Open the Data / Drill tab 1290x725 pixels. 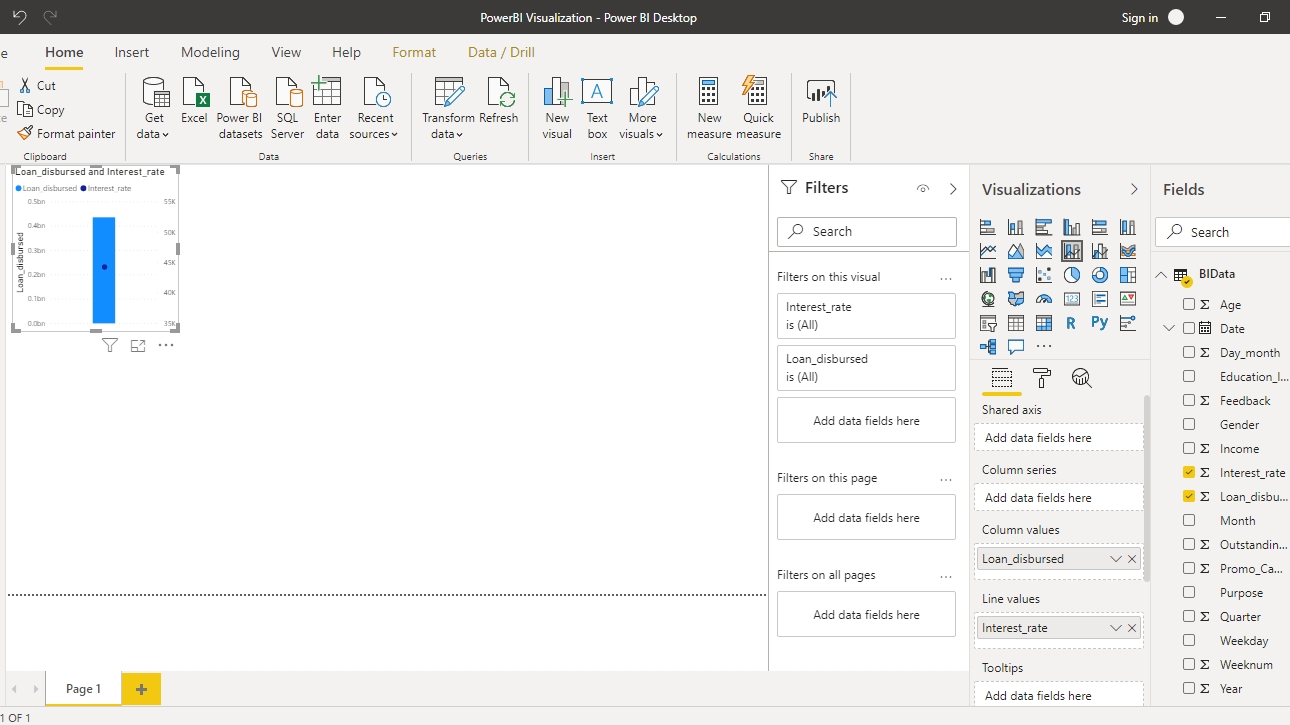point(501,52)
